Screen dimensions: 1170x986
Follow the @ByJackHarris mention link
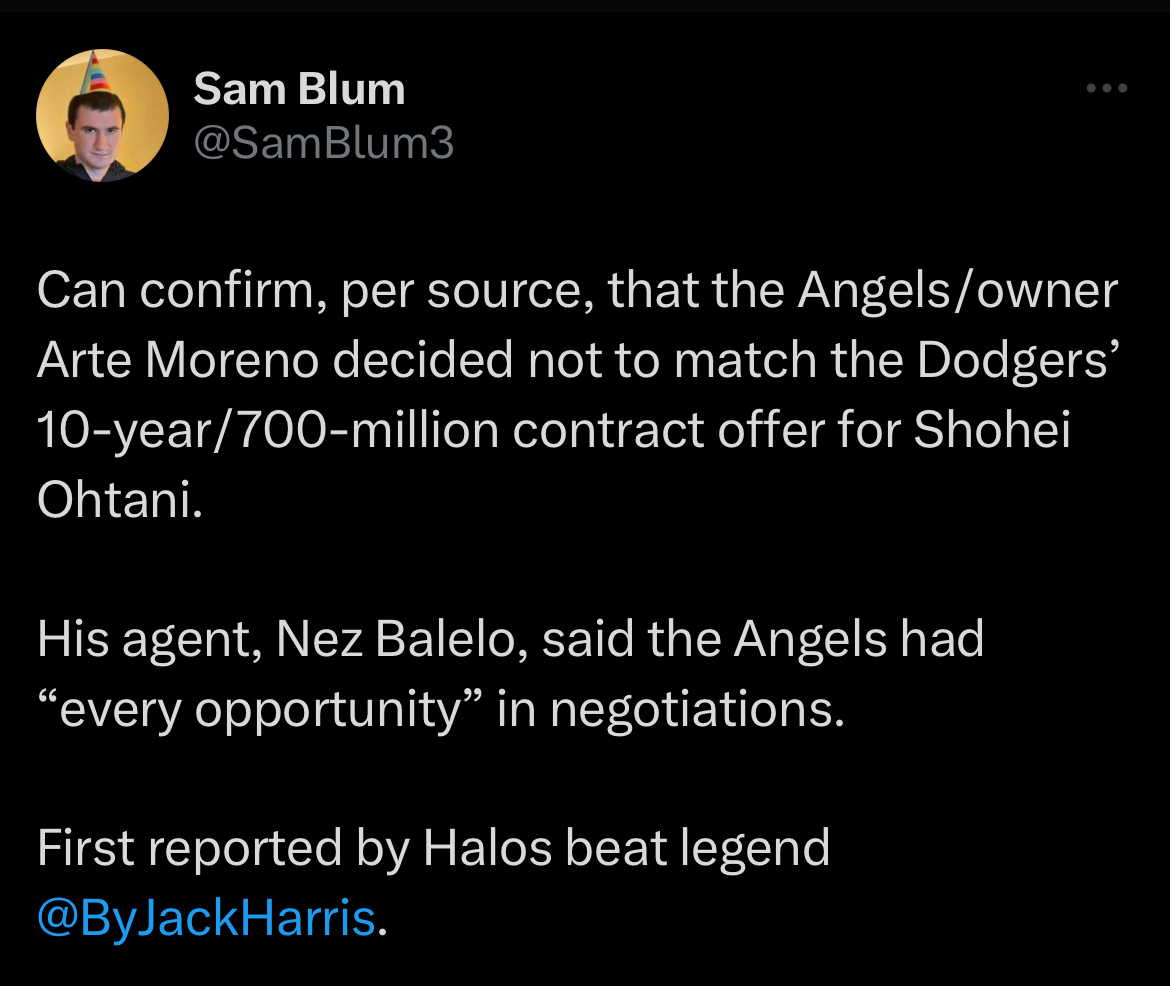[206, 917]
